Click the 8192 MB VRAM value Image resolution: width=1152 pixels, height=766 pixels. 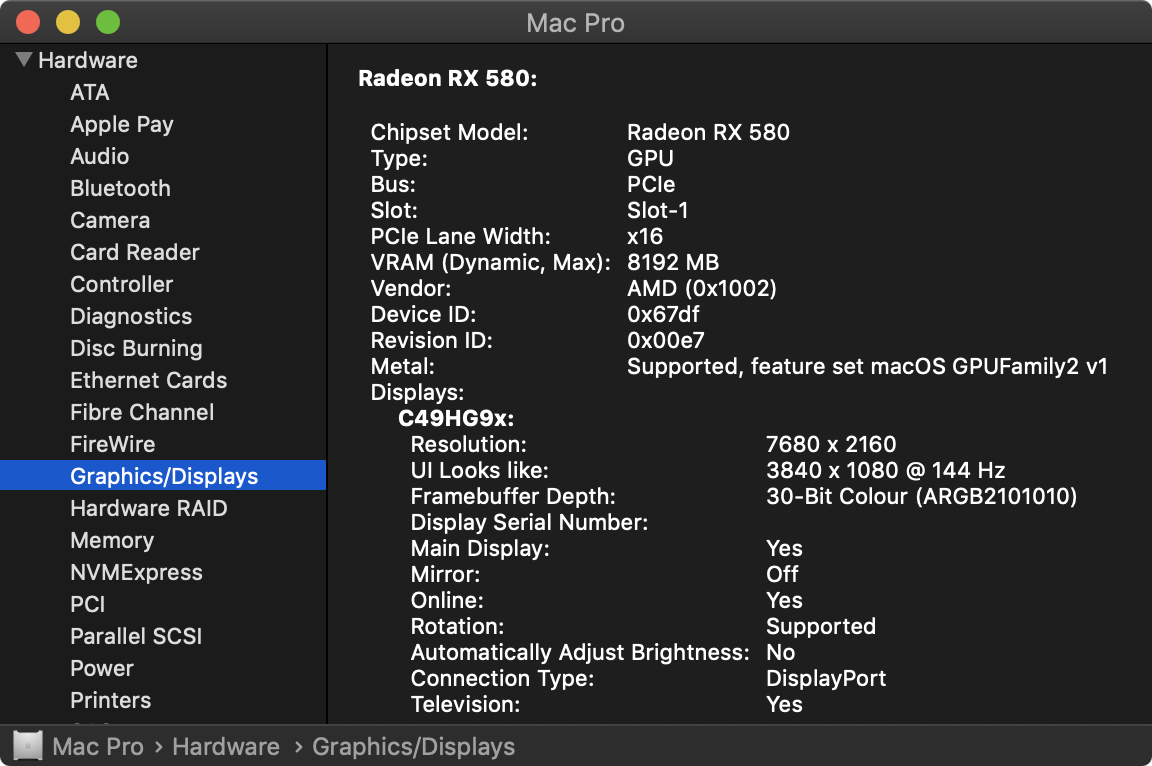click(x=673, y=262)
